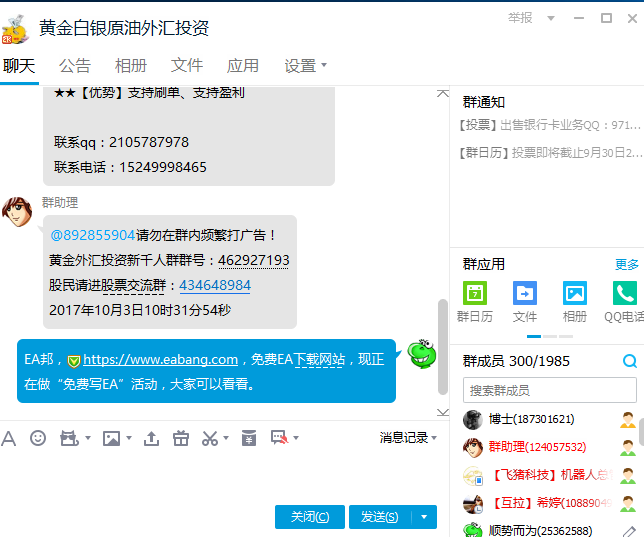Click the chat scroll down arrow
Screen dimensions: 644x537
pos(443,413)
